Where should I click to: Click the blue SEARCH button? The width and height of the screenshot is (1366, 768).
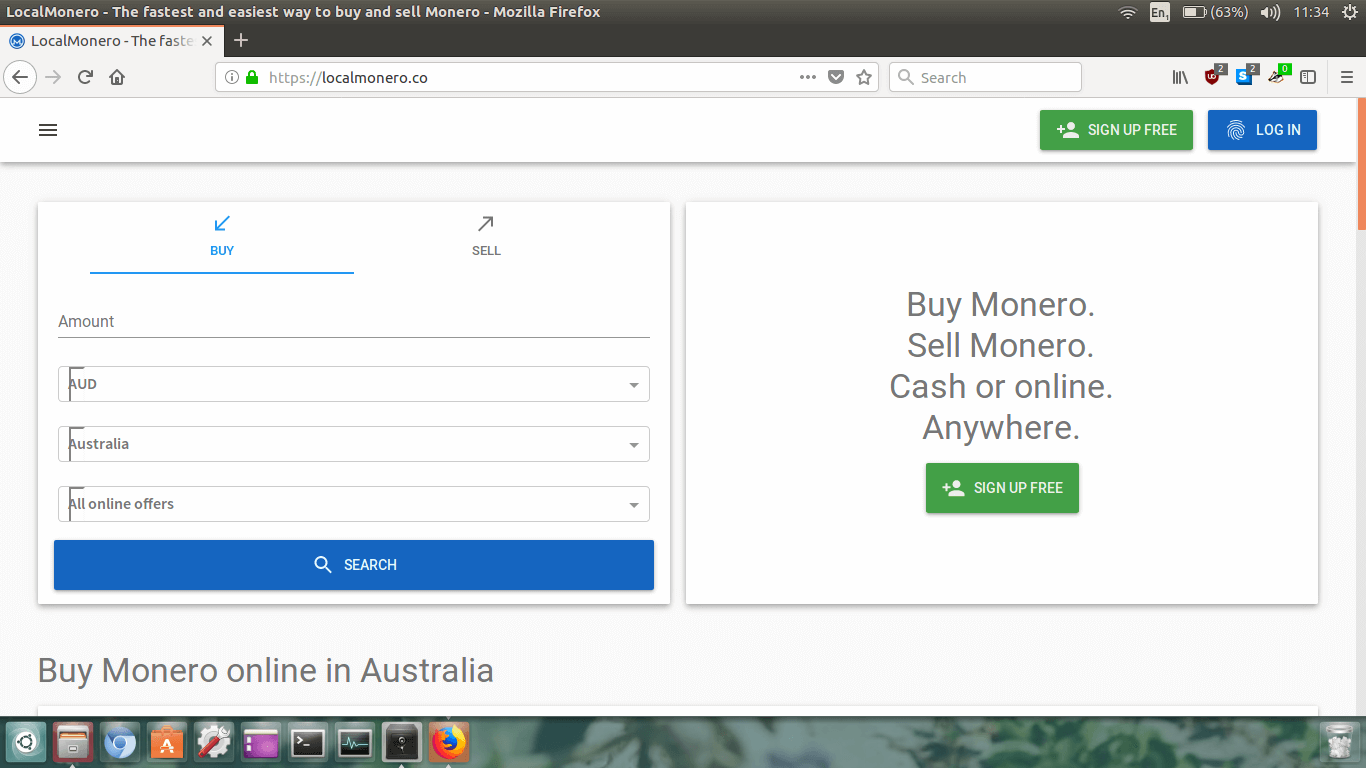click(x=354, y=565)
